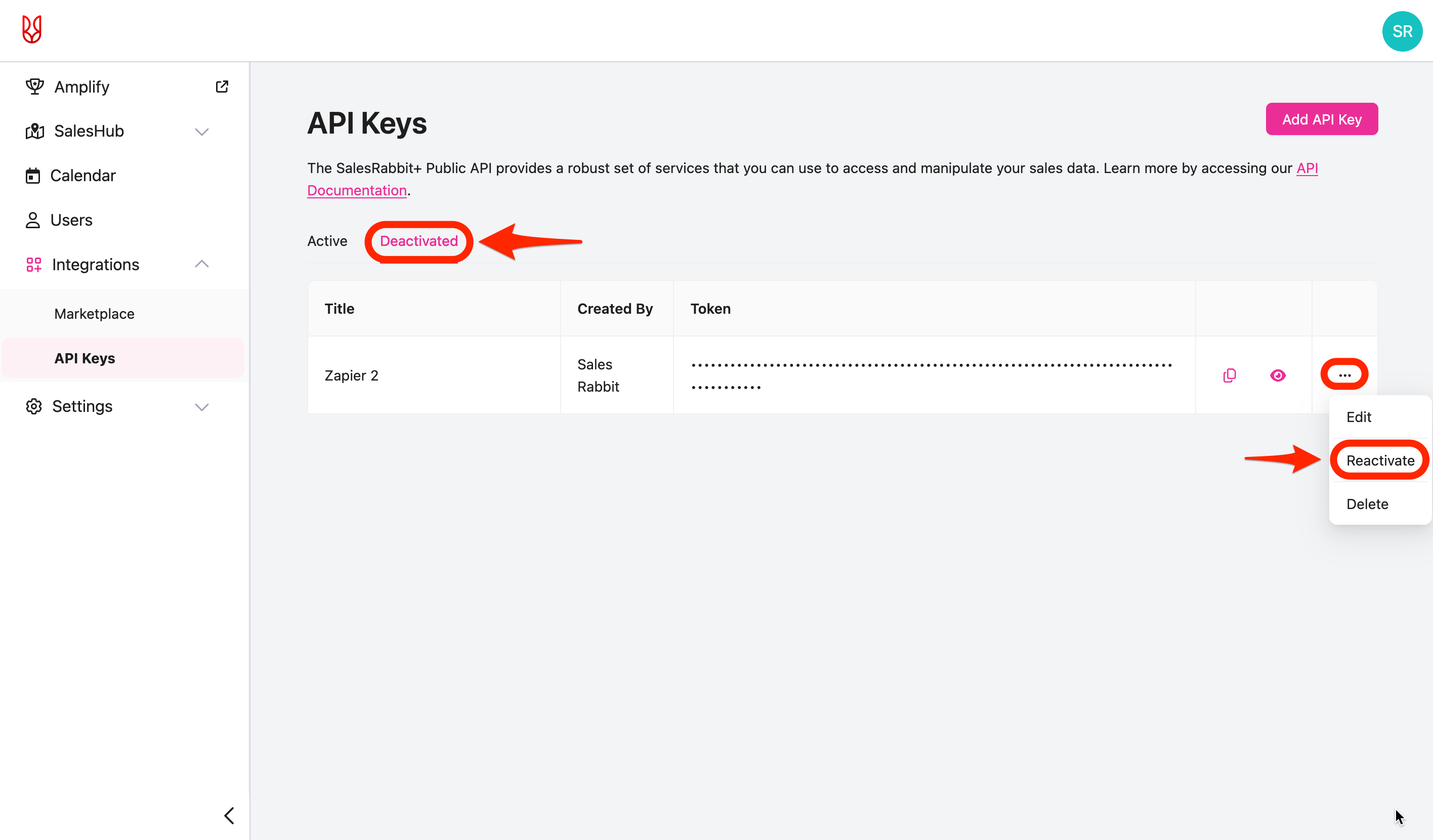Click the Calendar sidebar icon
The image size is (1433, 840).
click(33, 176)
